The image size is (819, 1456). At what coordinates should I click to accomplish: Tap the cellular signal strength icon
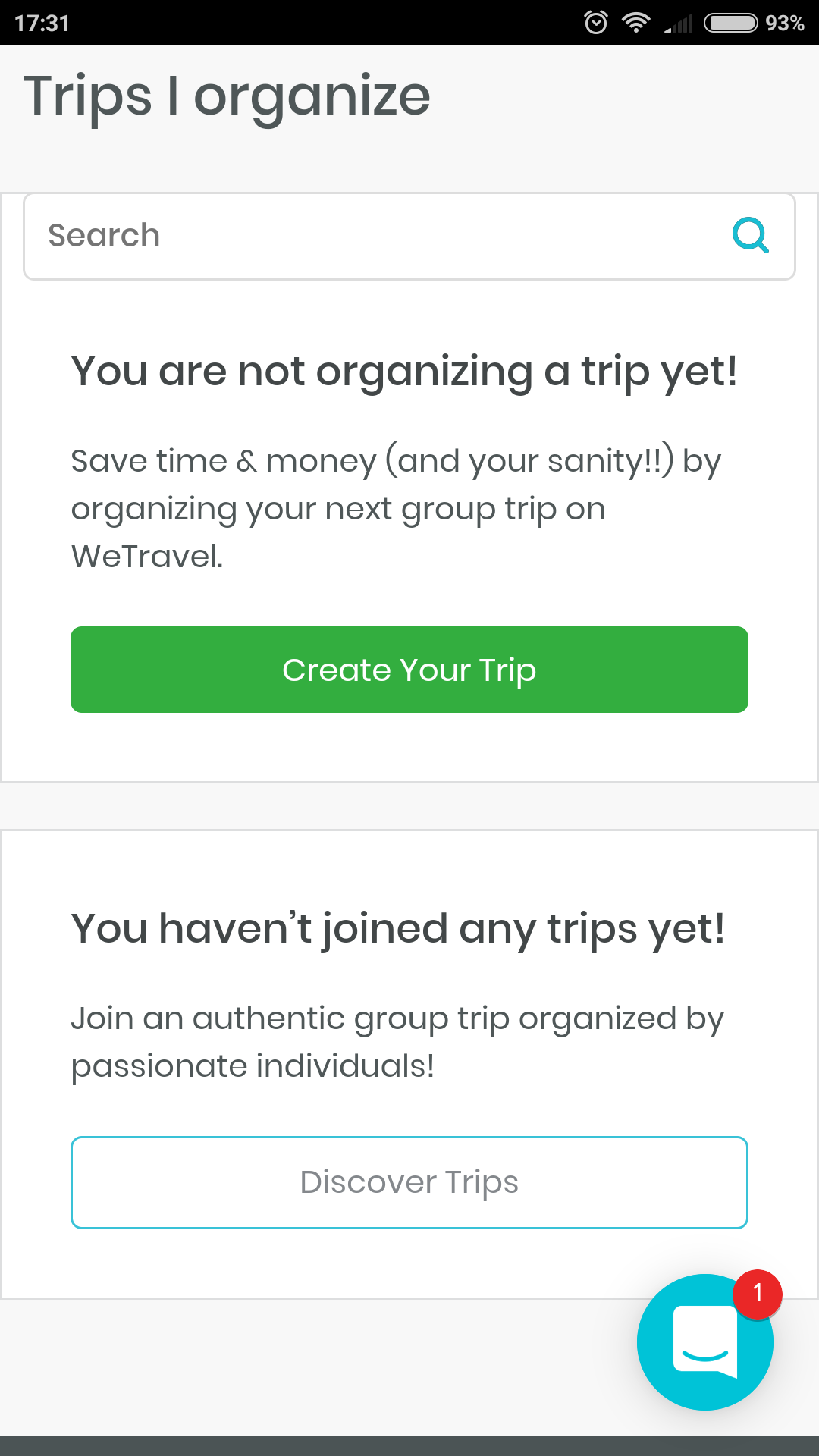pos(679,24)
